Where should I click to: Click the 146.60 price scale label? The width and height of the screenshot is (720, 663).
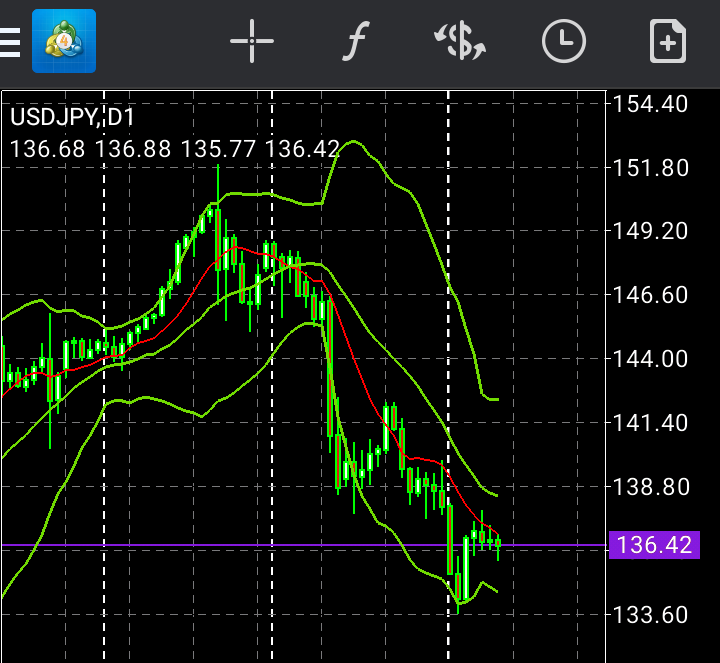[650, 295]
